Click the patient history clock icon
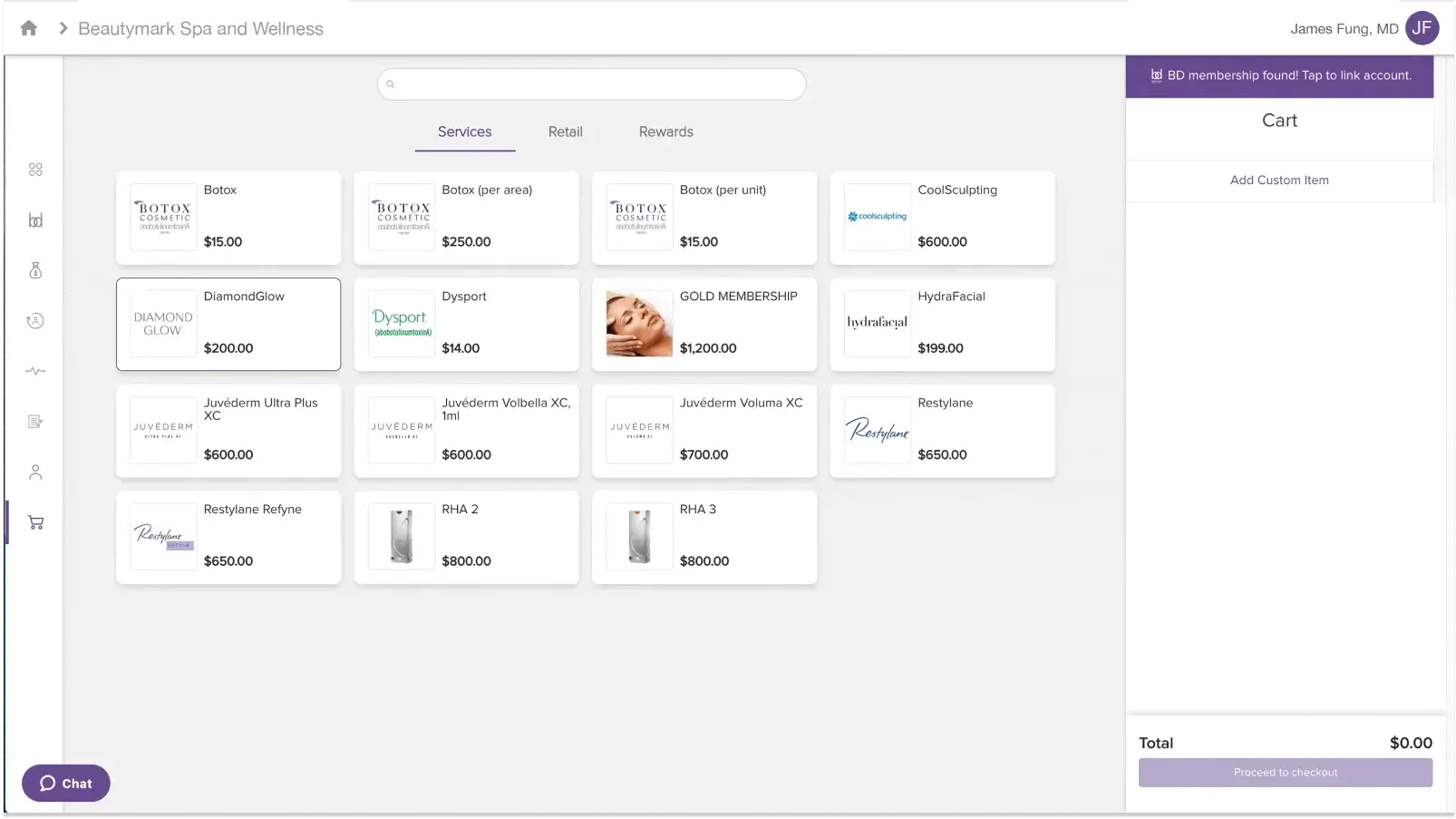 coord(35,320)
